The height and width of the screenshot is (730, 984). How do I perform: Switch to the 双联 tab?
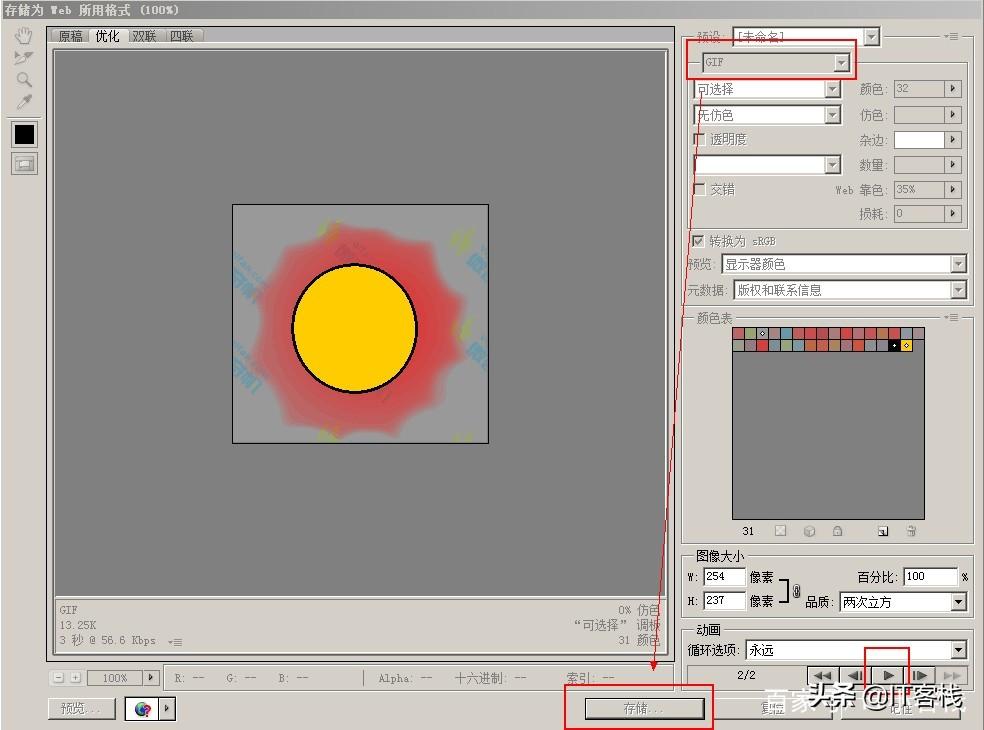pyautogui.click(x=144, y=36)
